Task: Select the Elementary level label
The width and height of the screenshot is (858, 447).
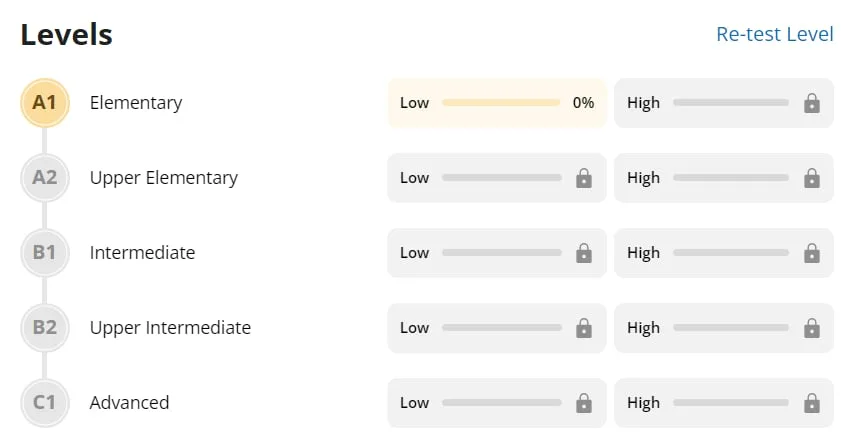Action: (x=136, y=103)
